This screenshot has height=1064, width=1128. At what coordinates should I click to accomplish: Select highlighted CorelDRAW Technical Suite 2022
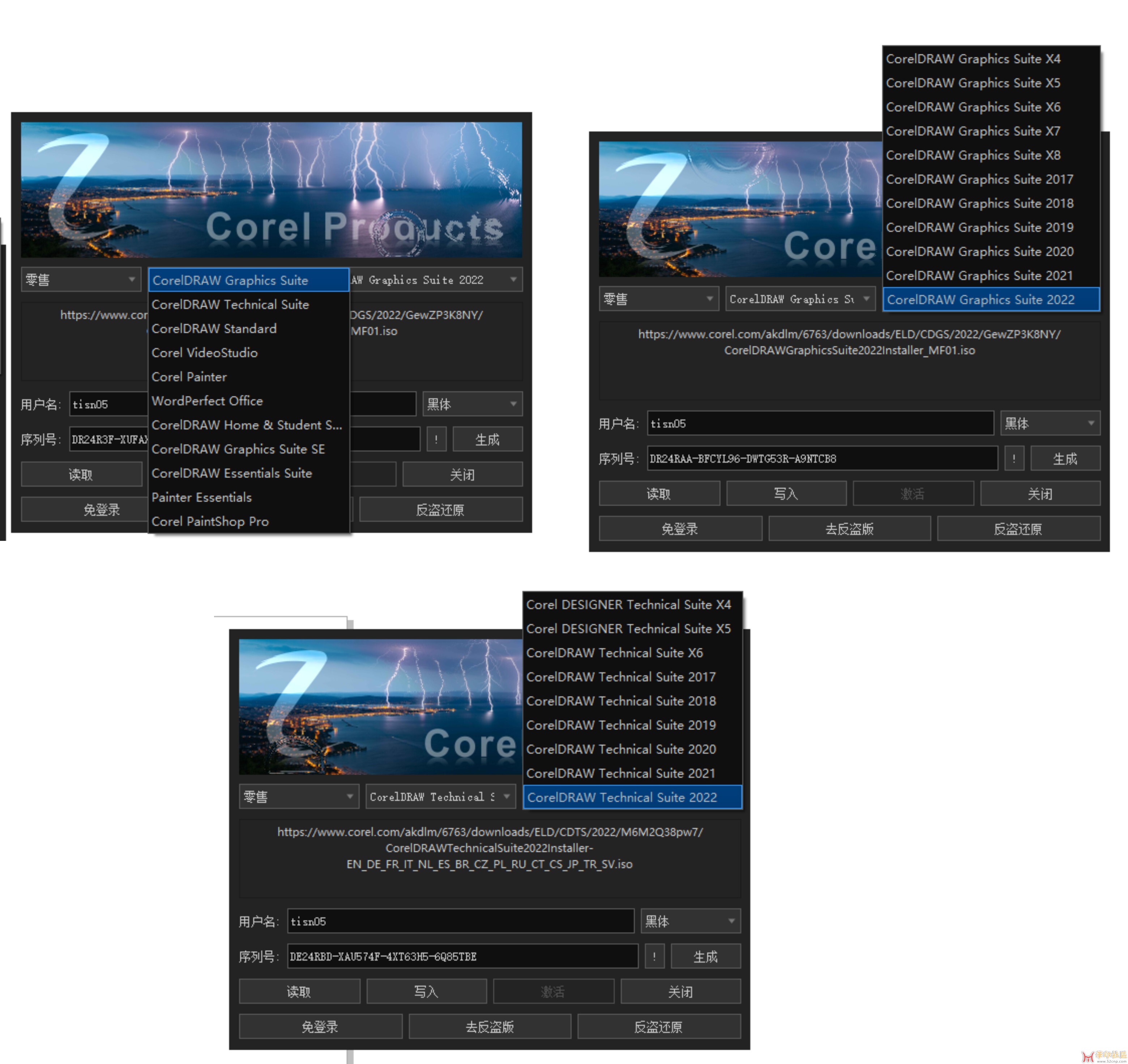pos(633,797)
